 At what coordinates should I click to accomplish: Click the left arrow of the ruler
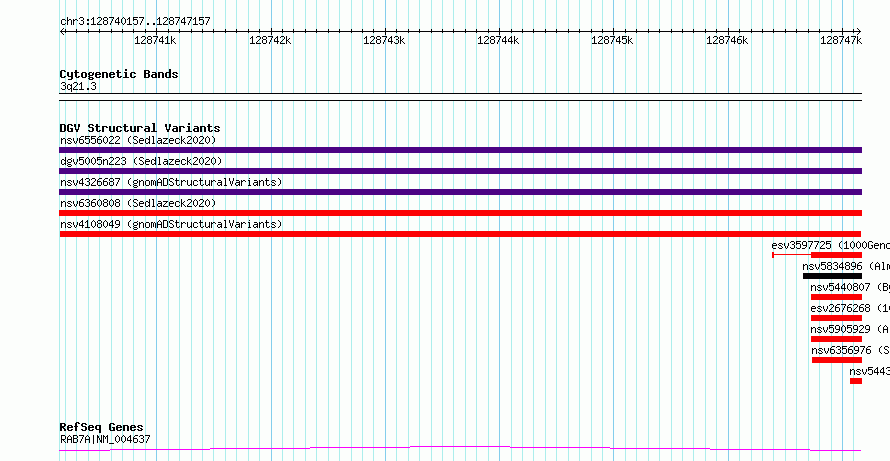pos(62,31)
